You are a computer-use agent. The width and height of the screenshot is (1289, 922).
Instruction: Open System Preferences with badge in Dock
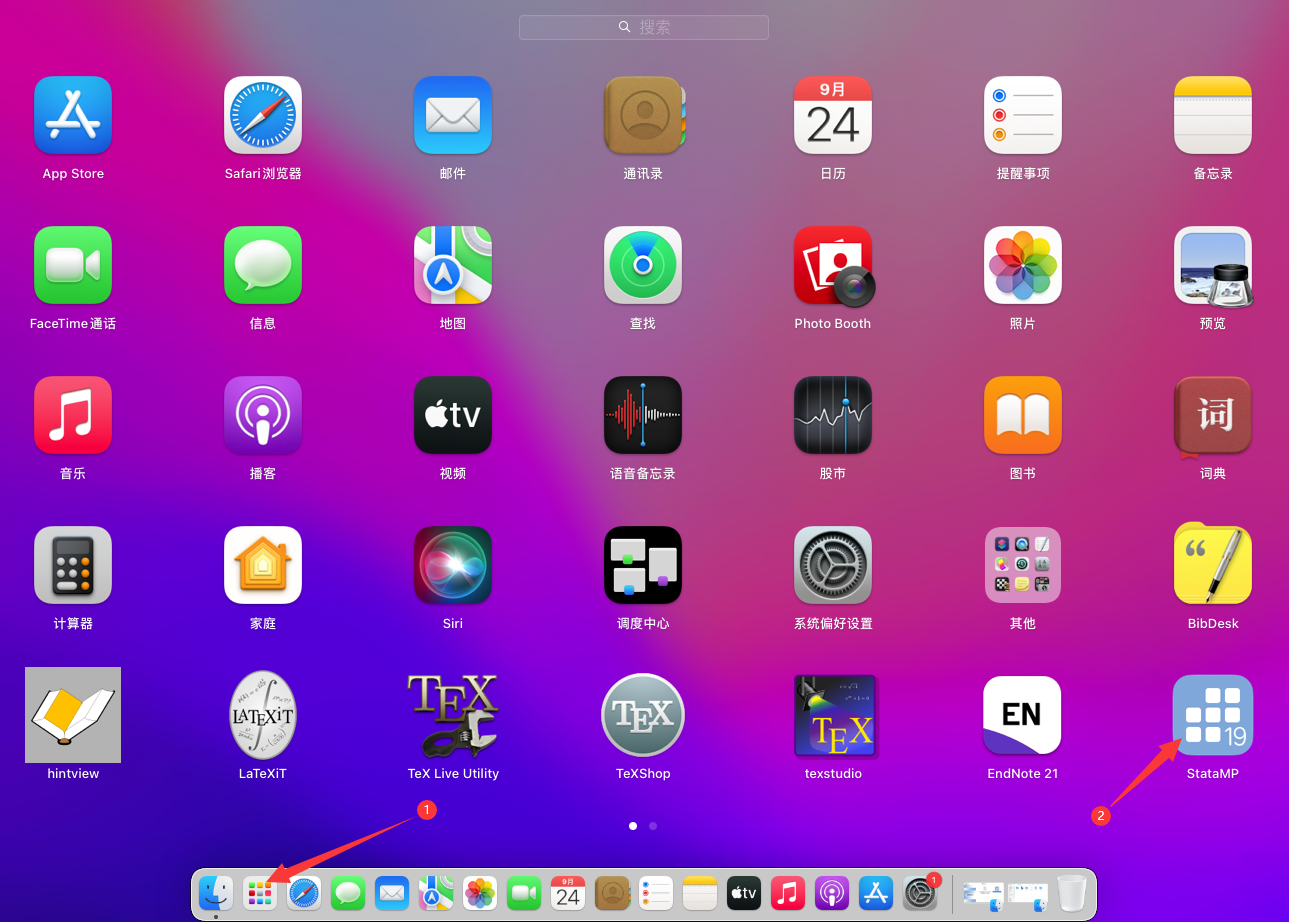click(920, 892)
